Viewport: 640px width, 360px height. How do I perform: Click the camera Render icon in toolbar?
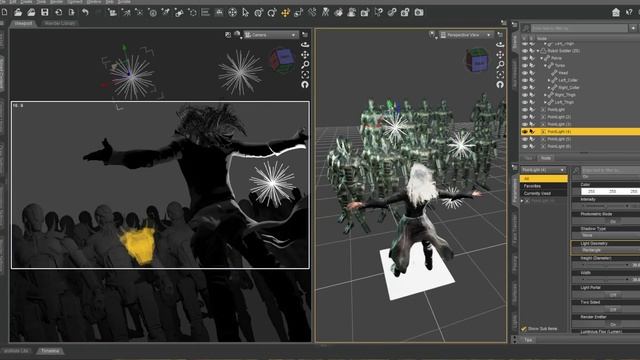click(x=419, y=12)
